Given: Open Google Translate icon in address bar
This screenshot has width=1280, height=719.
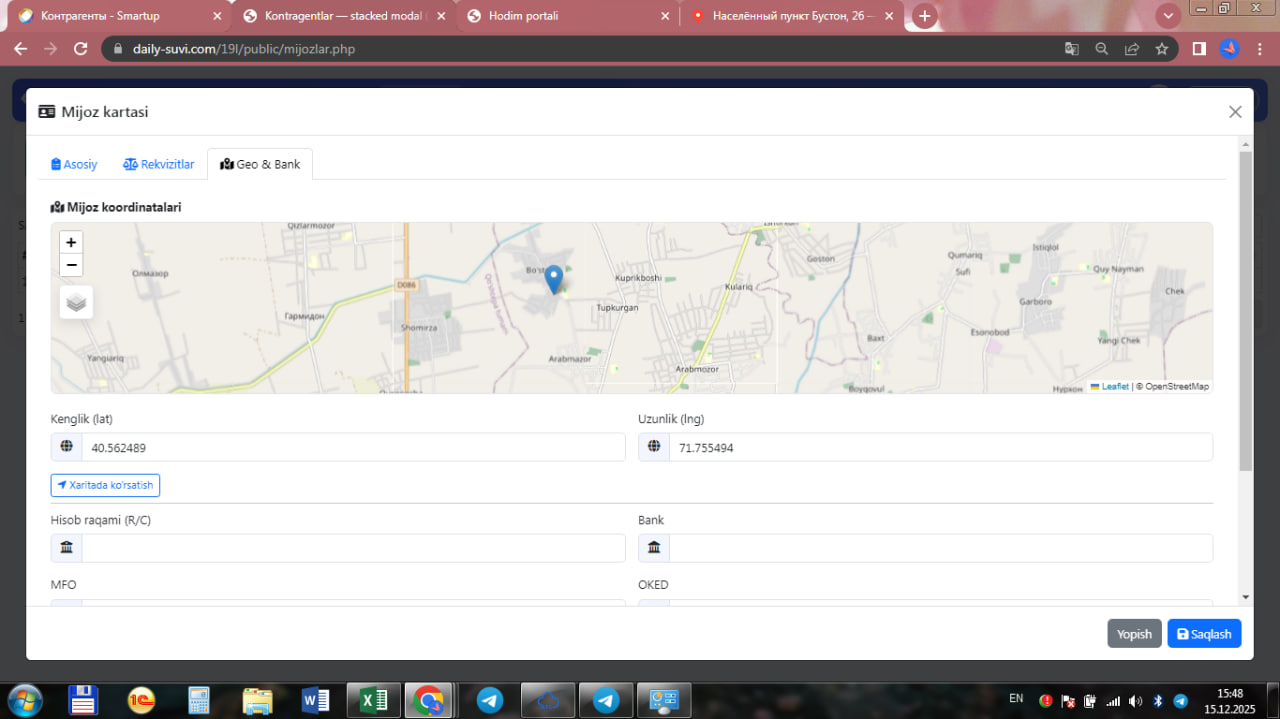Looking at the screenshot, I should [x=1071, y=48].
